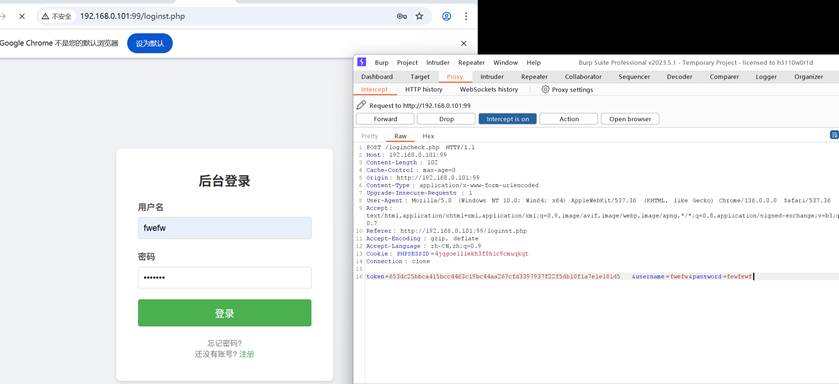Switch to the Target tab

pyautogui.click(x=420, y=76)
